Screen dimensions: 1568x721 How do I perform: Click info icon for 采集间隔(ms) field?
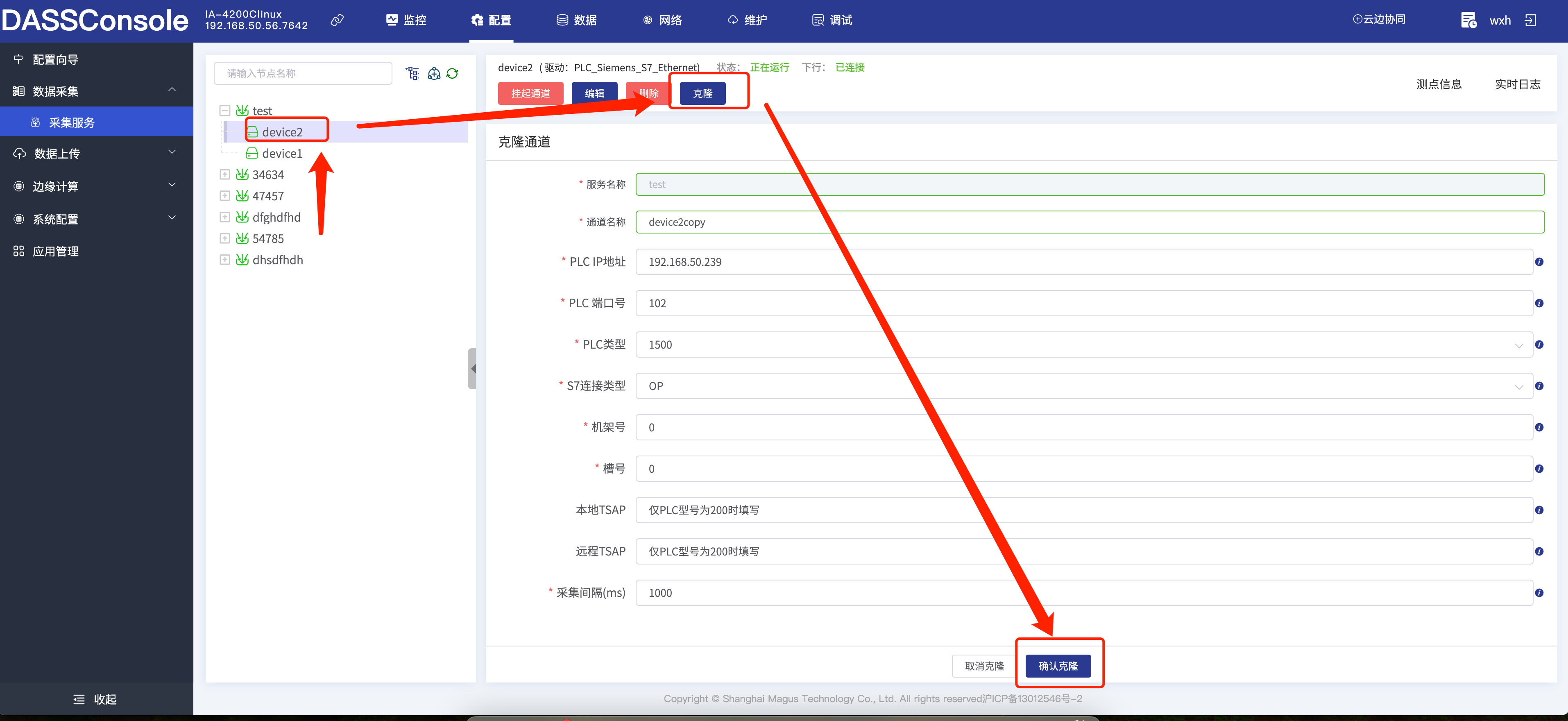(1539, 593)
